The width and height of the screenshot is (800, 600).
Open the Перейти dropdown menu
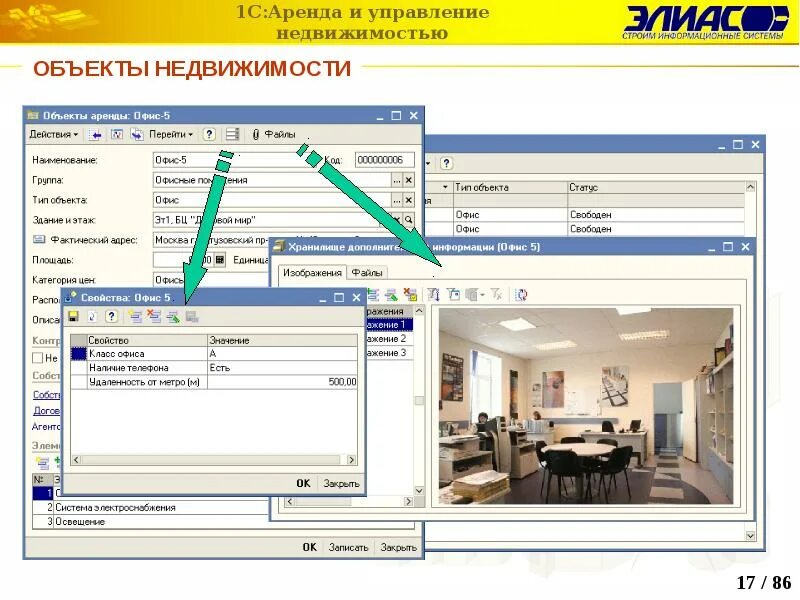171,135
